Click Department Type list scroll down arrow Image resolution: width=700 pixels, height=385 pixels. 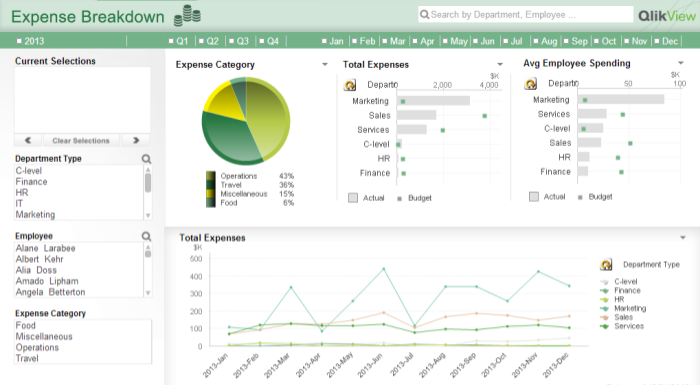148,216
